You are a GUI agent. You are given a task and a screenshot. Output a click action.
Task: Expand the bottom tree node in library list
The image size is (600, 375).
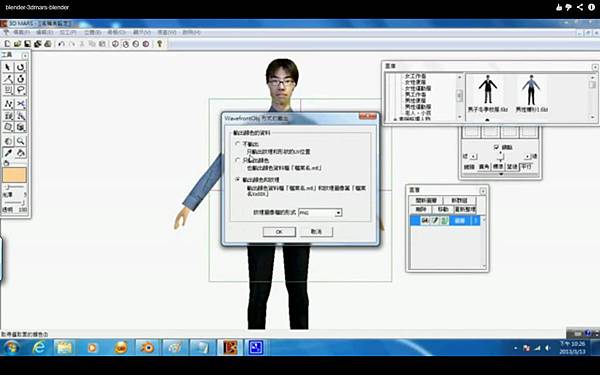[x=395, y=119]
